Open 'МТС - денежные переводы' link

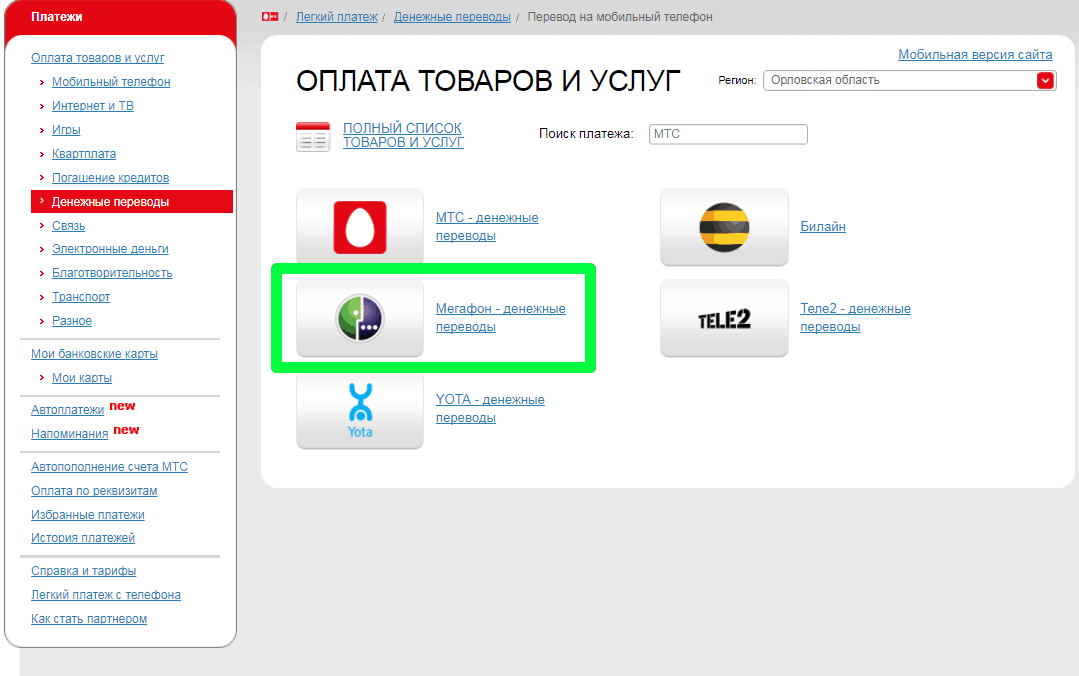click(x=487, y=226)
